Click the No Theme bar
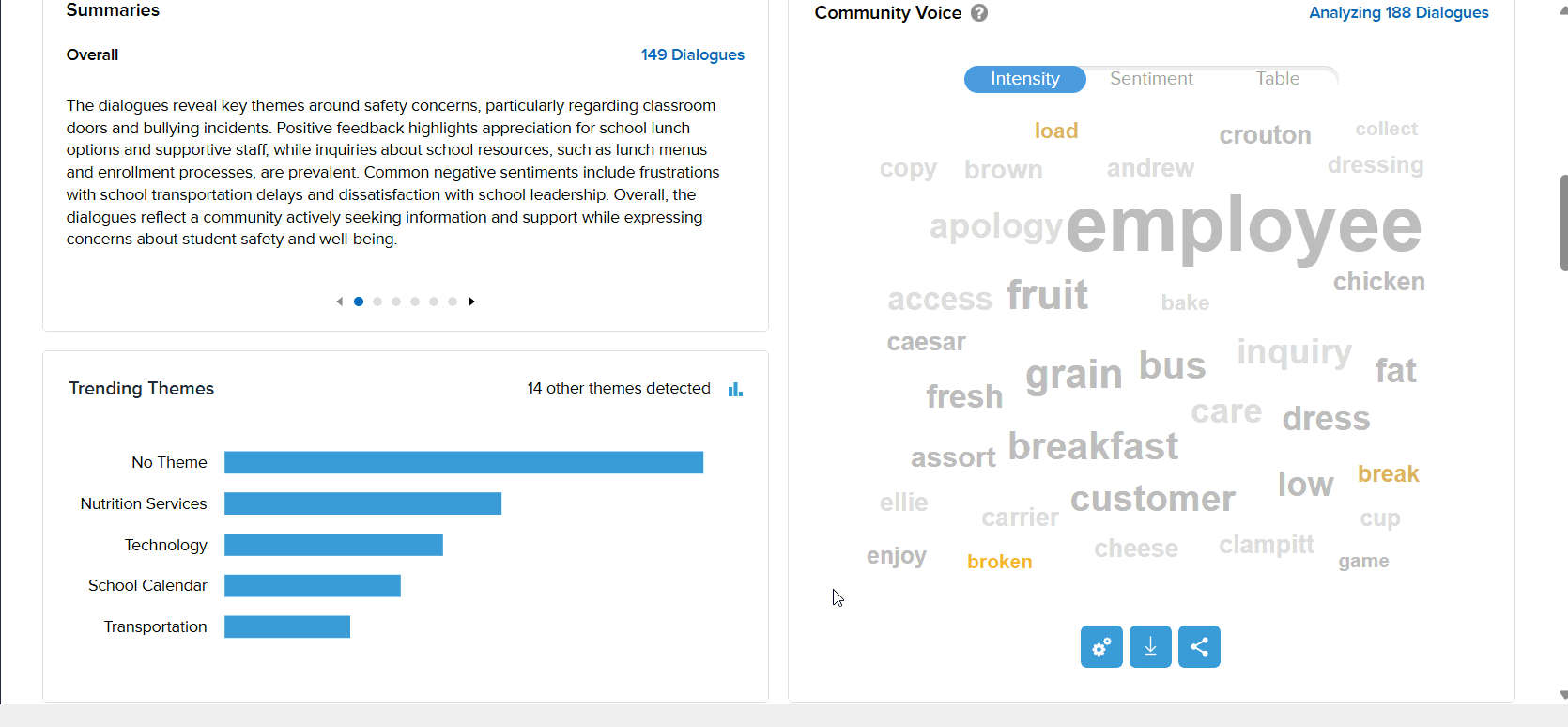1568x727 pixels. (463, 462)
